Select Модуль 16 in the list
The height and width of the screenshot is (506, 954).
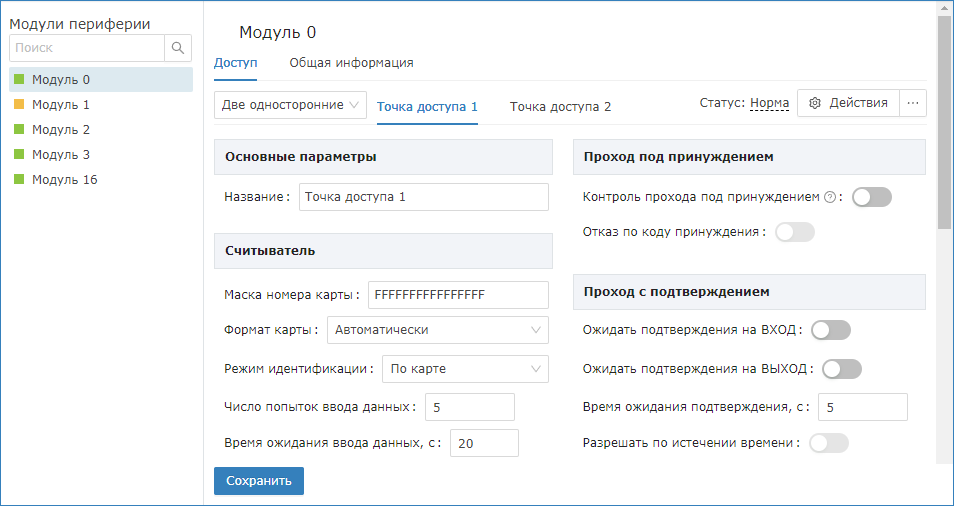pyautogui.click(x=101, y=179)
